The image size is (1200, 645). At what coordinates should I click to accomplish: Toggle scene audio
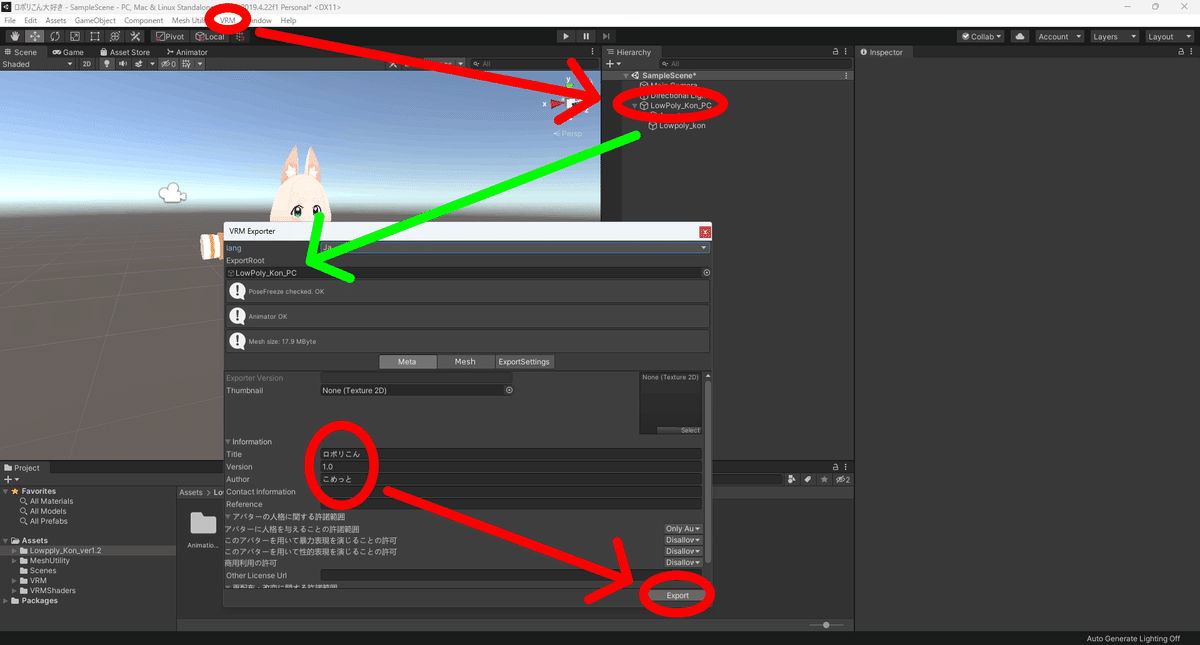(x=122, y=64)
